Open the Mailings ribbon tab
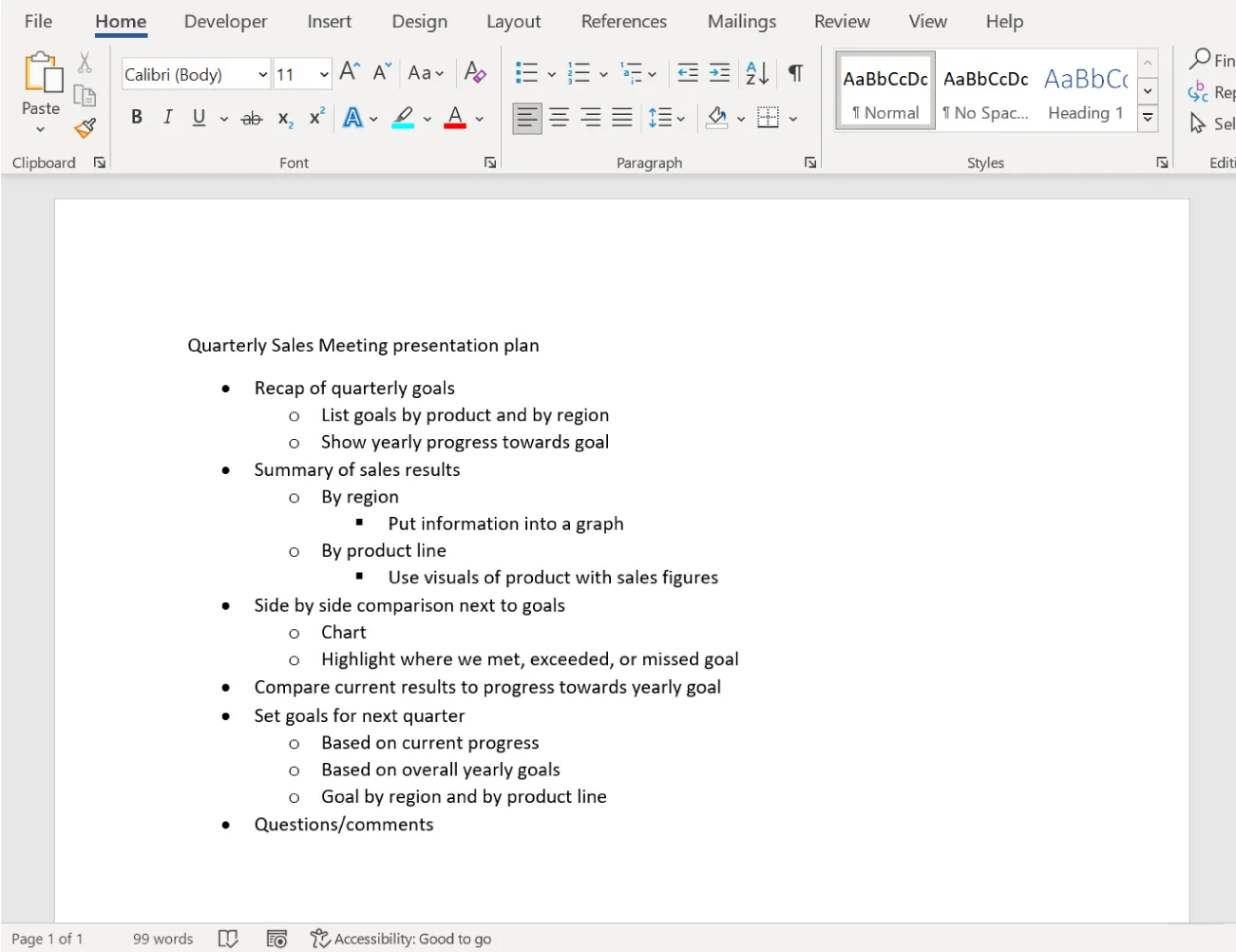The height and width of the screenshot is (952, 1236). click(741, 21)
